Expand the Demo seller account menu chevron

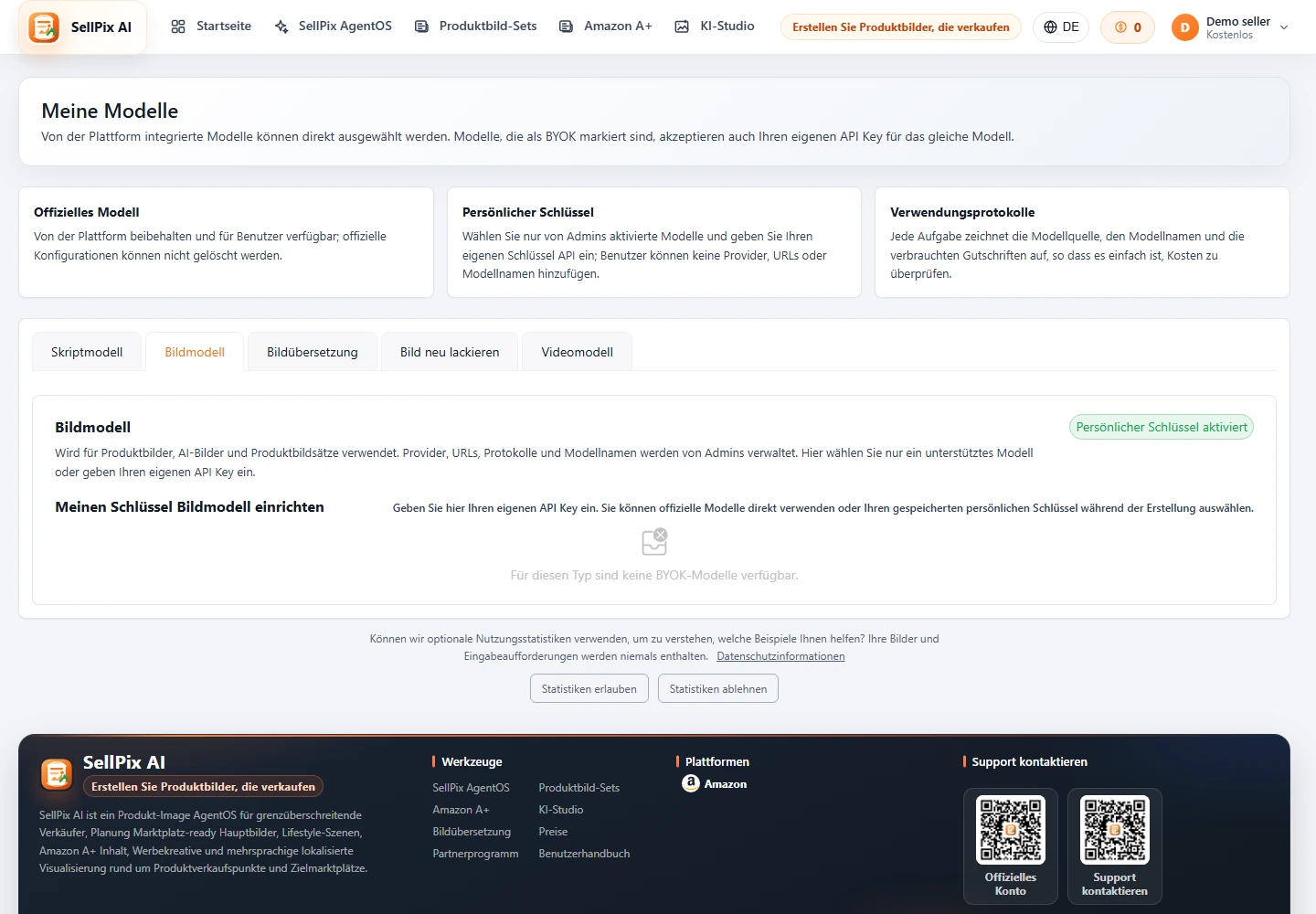point(1284,27)
